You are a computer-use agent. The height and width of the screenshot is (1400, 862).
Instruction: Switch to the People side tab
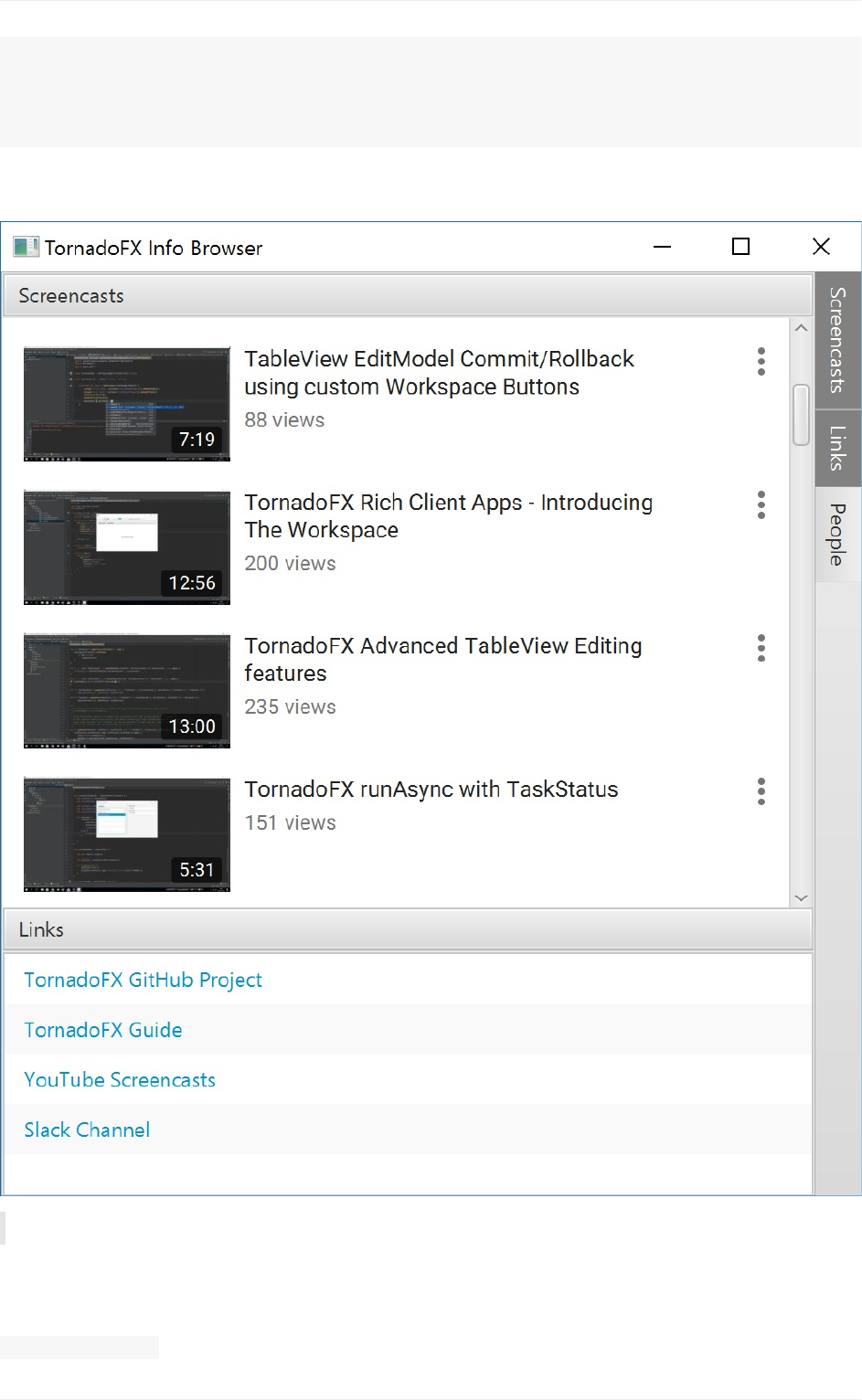[837, 535]
